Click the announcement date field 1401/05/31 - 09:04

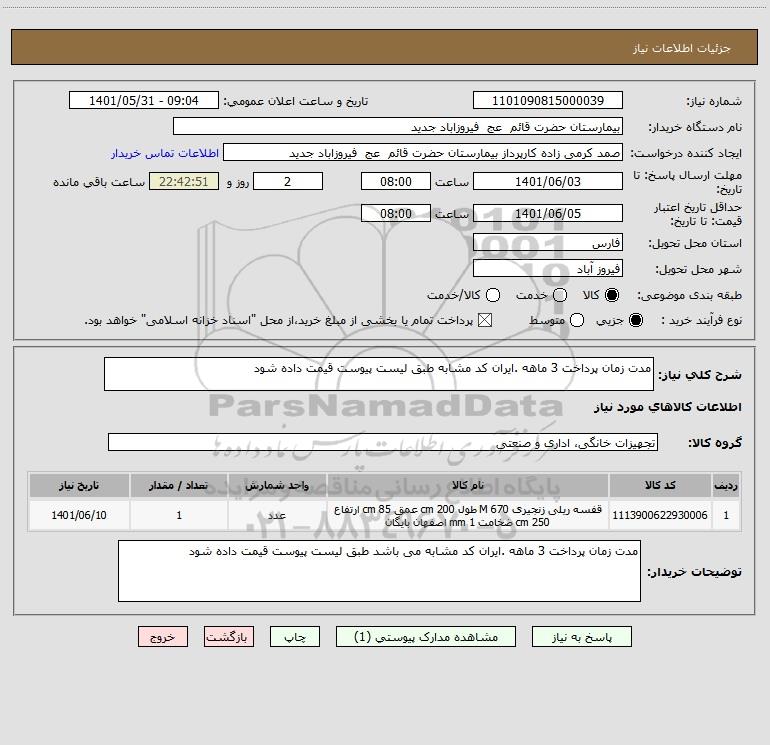coord(144,100)
